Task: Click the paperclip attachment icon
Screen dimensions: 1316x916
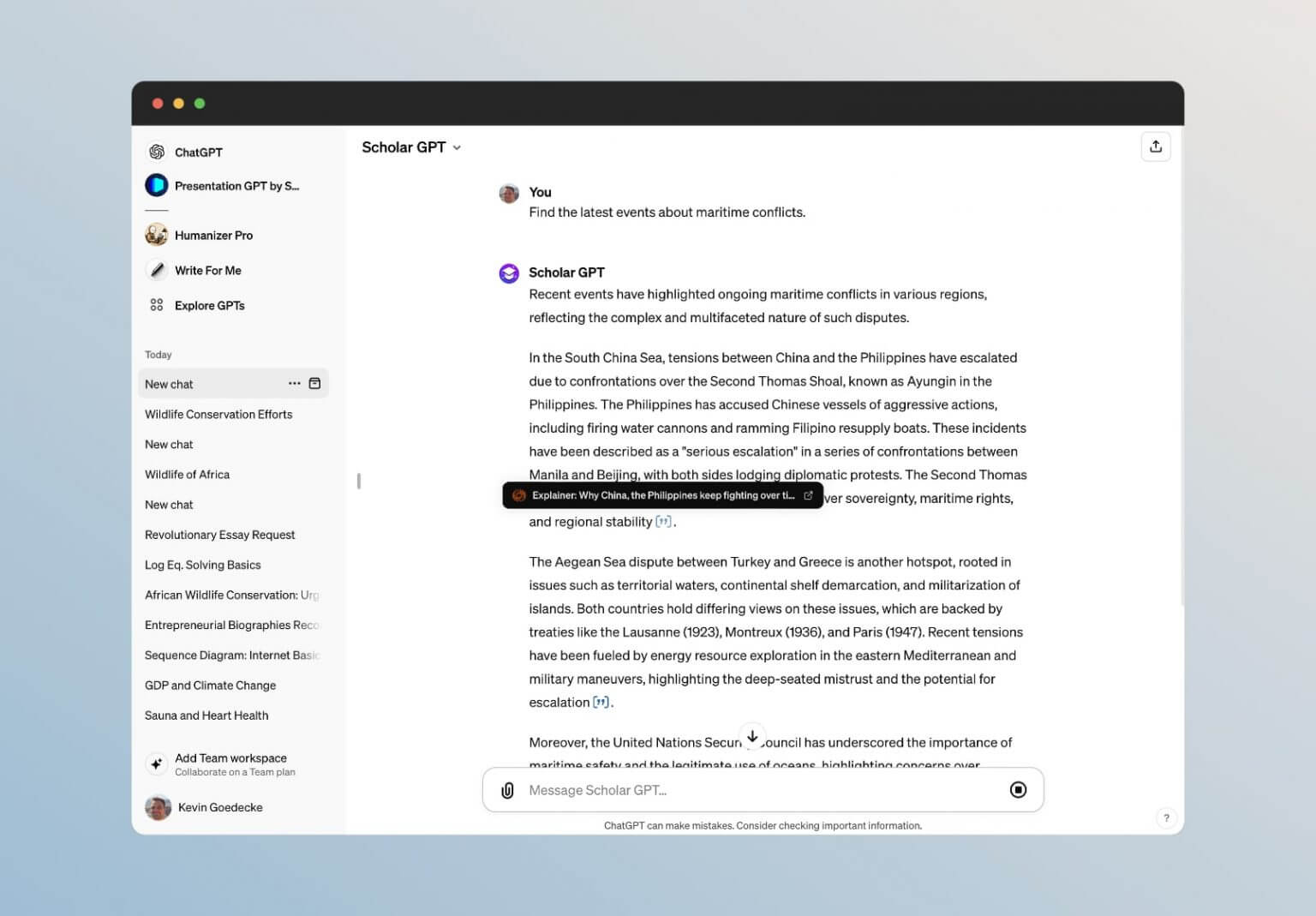Action: (507, 789)
